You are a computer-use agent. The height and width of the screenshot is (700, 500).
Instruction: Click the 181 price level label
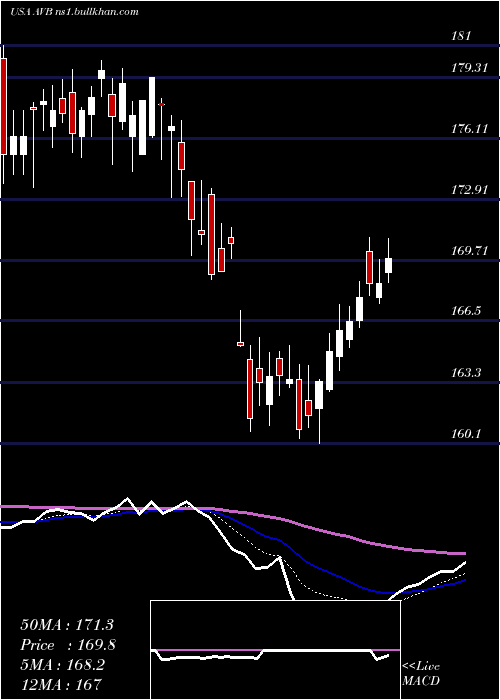(461, 36)
